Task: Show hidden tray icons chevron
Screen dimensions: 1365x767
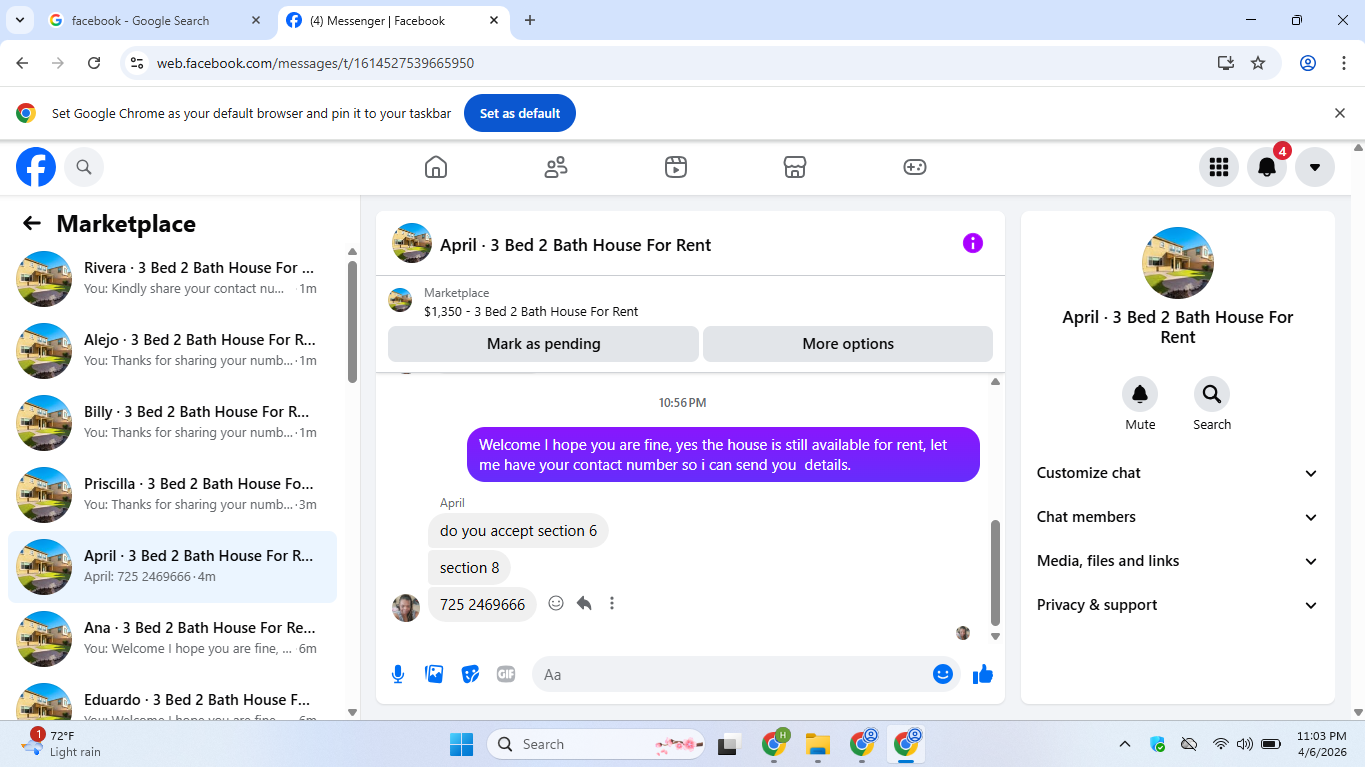Action: 1125,744
